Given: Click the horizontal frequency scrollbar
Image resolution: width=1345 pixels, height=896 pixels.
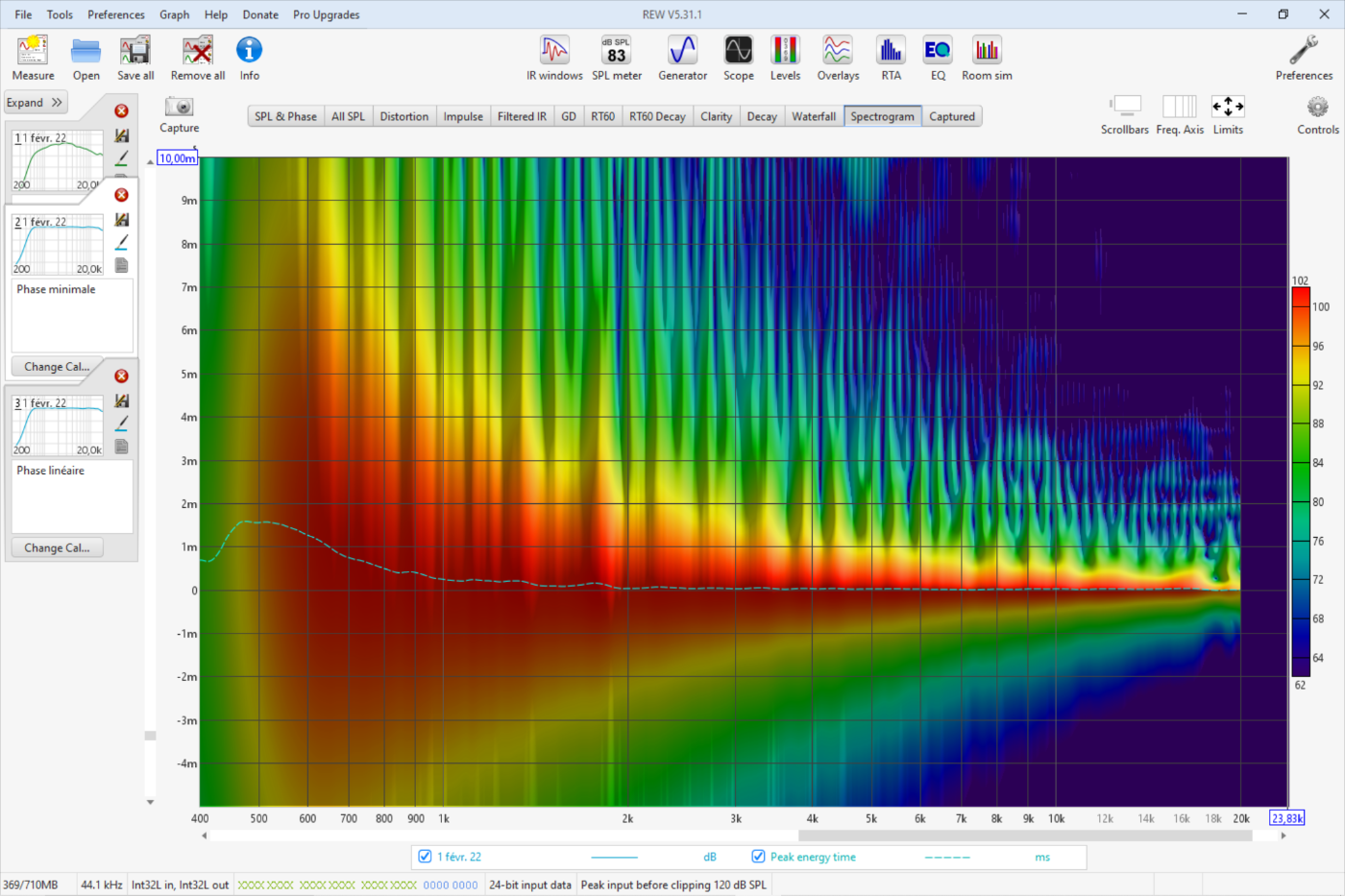Looking at the screenshot, I should [1024, 835].
